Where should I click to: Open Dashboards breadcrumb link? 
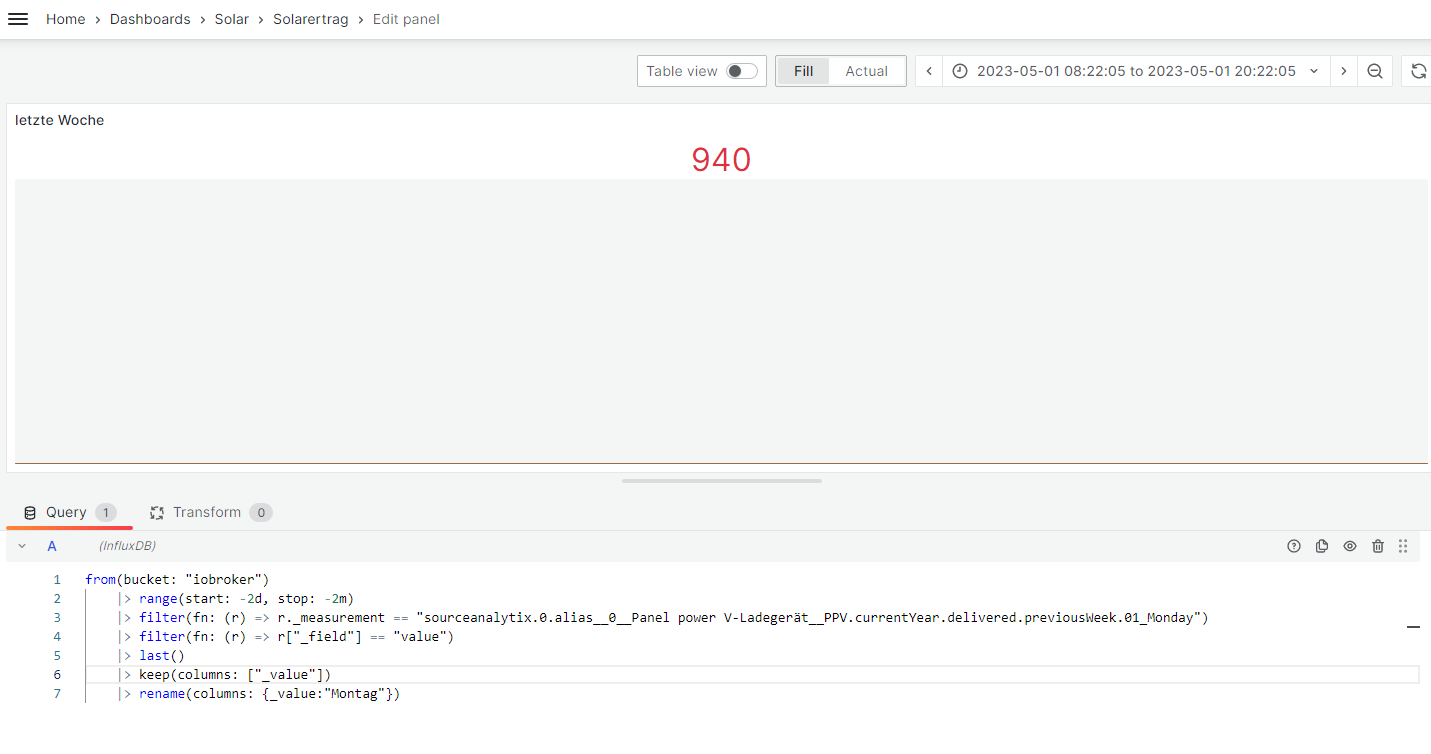pyautogui.click(x=150, y=19)
